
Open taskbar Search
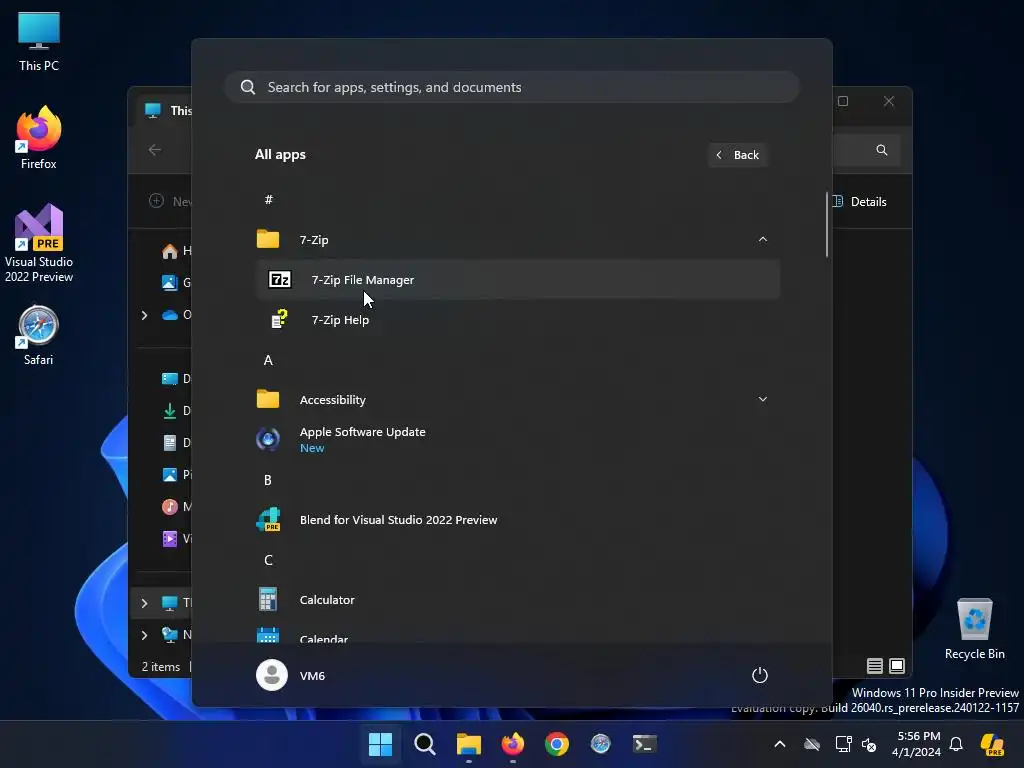(424, 744)
